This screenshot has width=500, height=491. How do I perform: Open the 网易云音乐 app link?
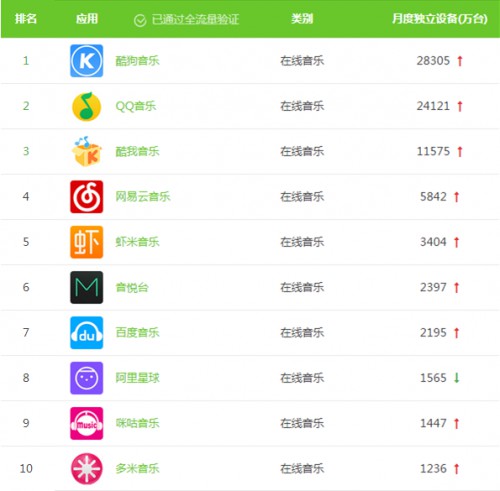pyautogui.click(x=143, y=197)
